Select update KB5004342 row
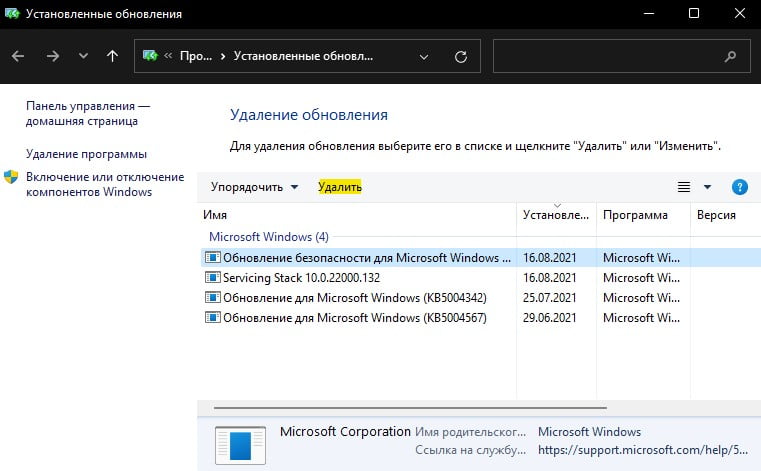Viewport: 761px width, 471px height. pos(480,298)
